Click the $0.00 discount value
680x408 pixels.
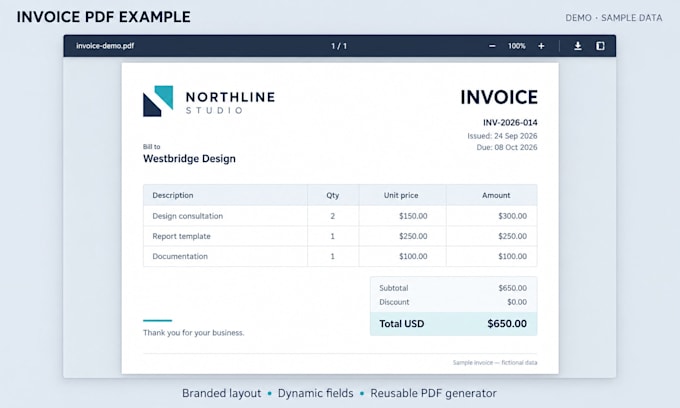point(517,302)
